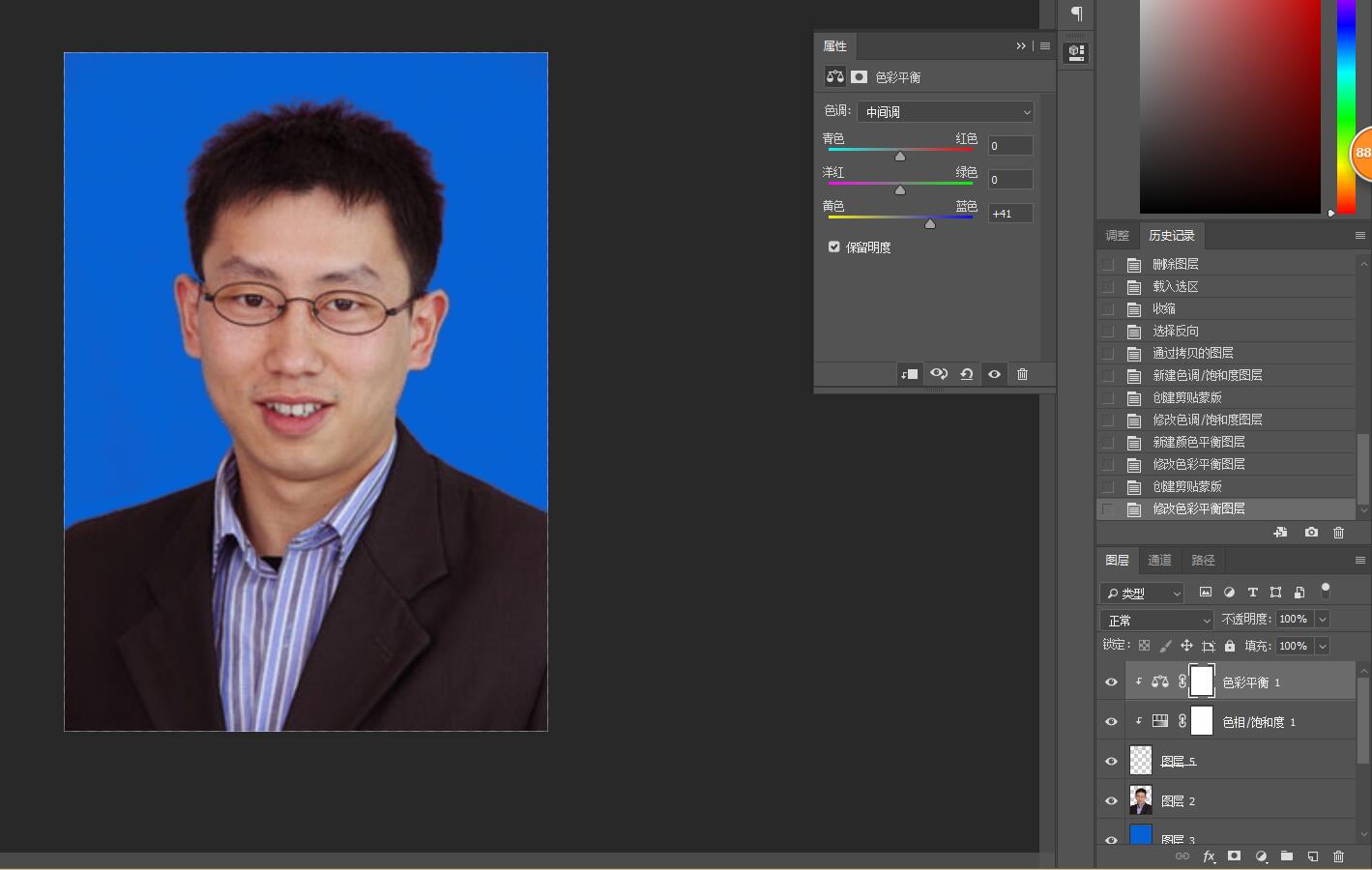
Task: Reset adjustment to defaults in Properties panel
Action: click(966, 374)
